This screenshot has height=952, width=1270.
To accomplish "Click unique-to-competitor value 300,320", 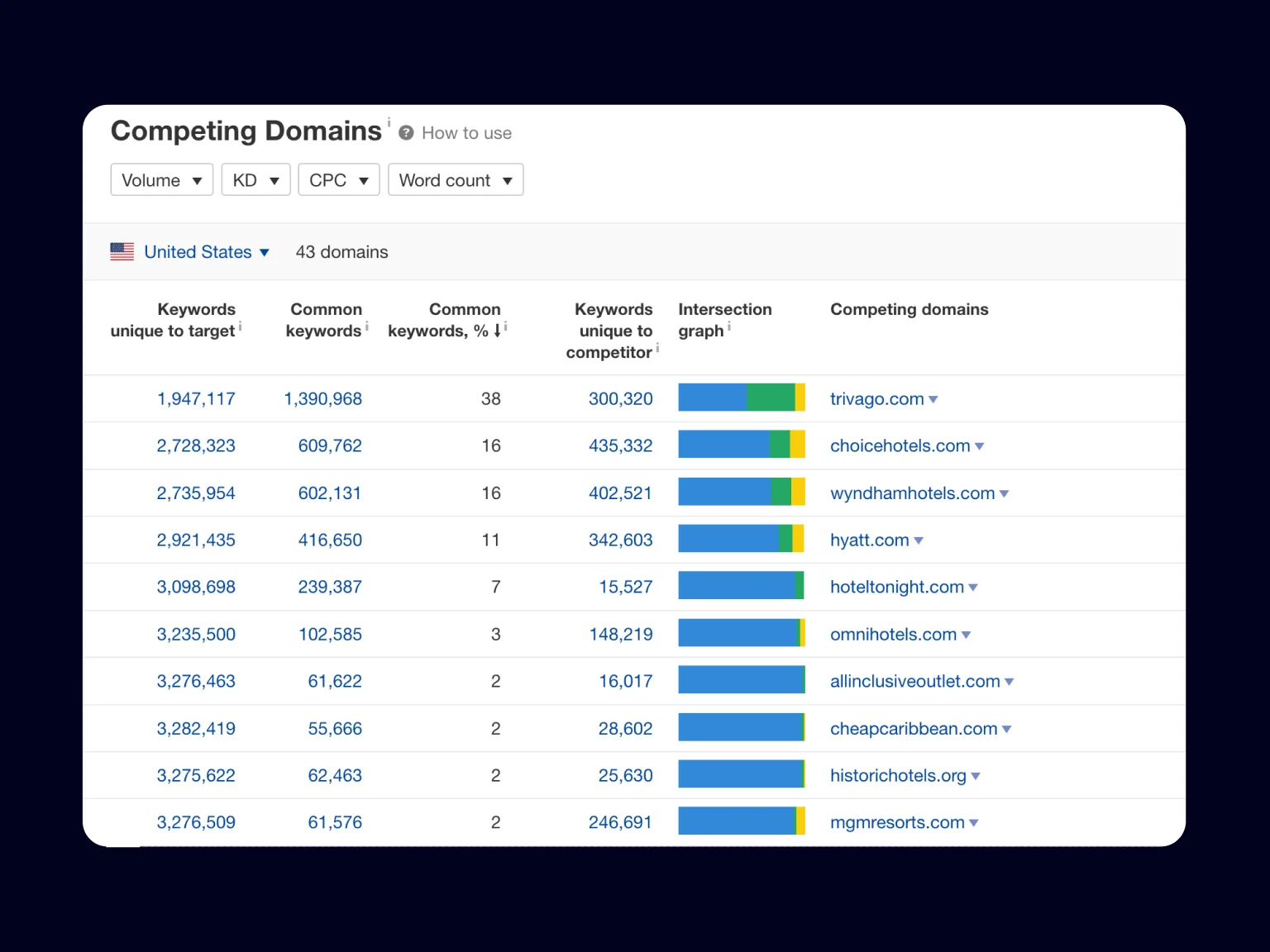I will [x=621, y=398].
